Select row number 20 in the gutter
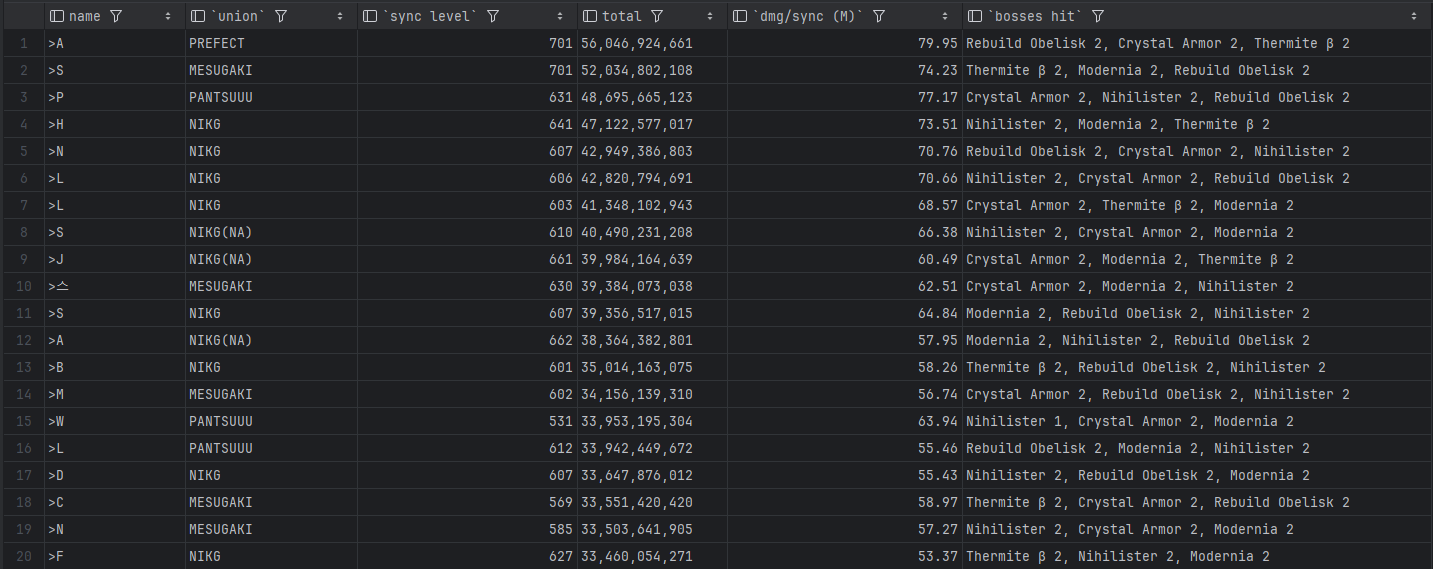The image size is (1433, 569). pyautogui.click(x=22, y=556)
